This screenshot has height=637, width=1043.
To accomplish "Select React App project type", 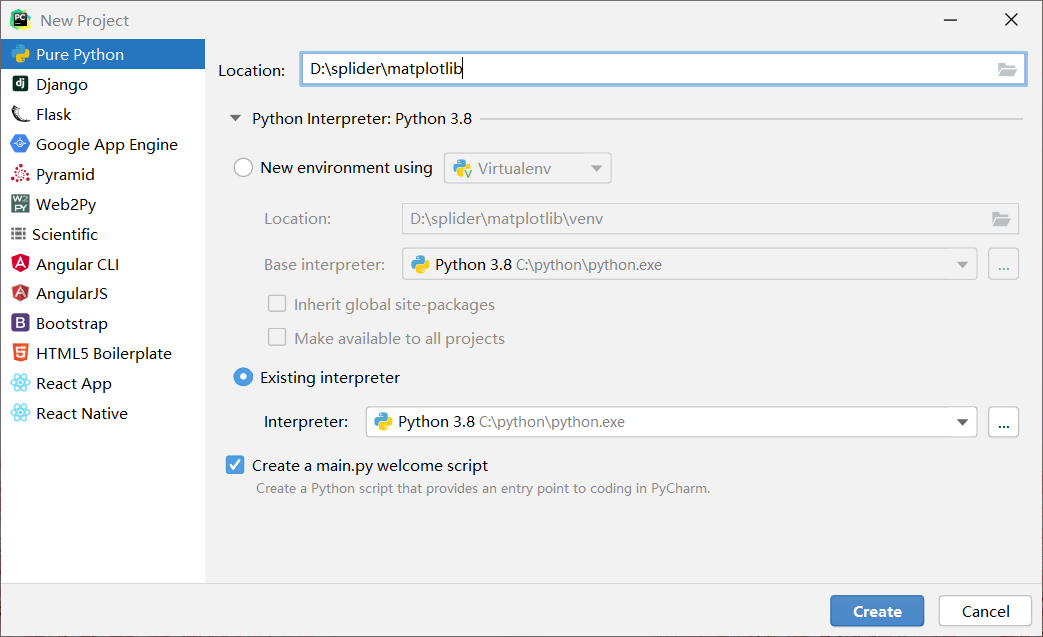I will (x=102, y=383).
